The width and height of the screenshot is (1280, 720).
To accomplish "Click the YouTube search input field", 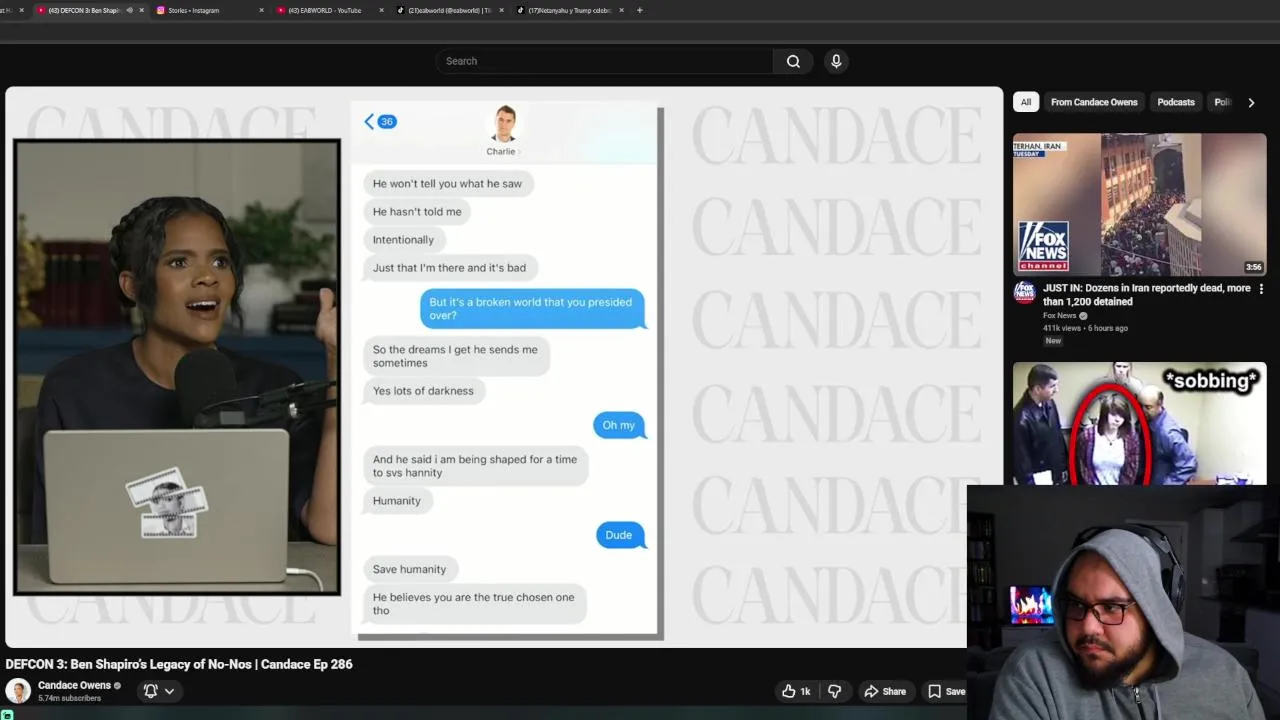I will (x=604, y=61).
